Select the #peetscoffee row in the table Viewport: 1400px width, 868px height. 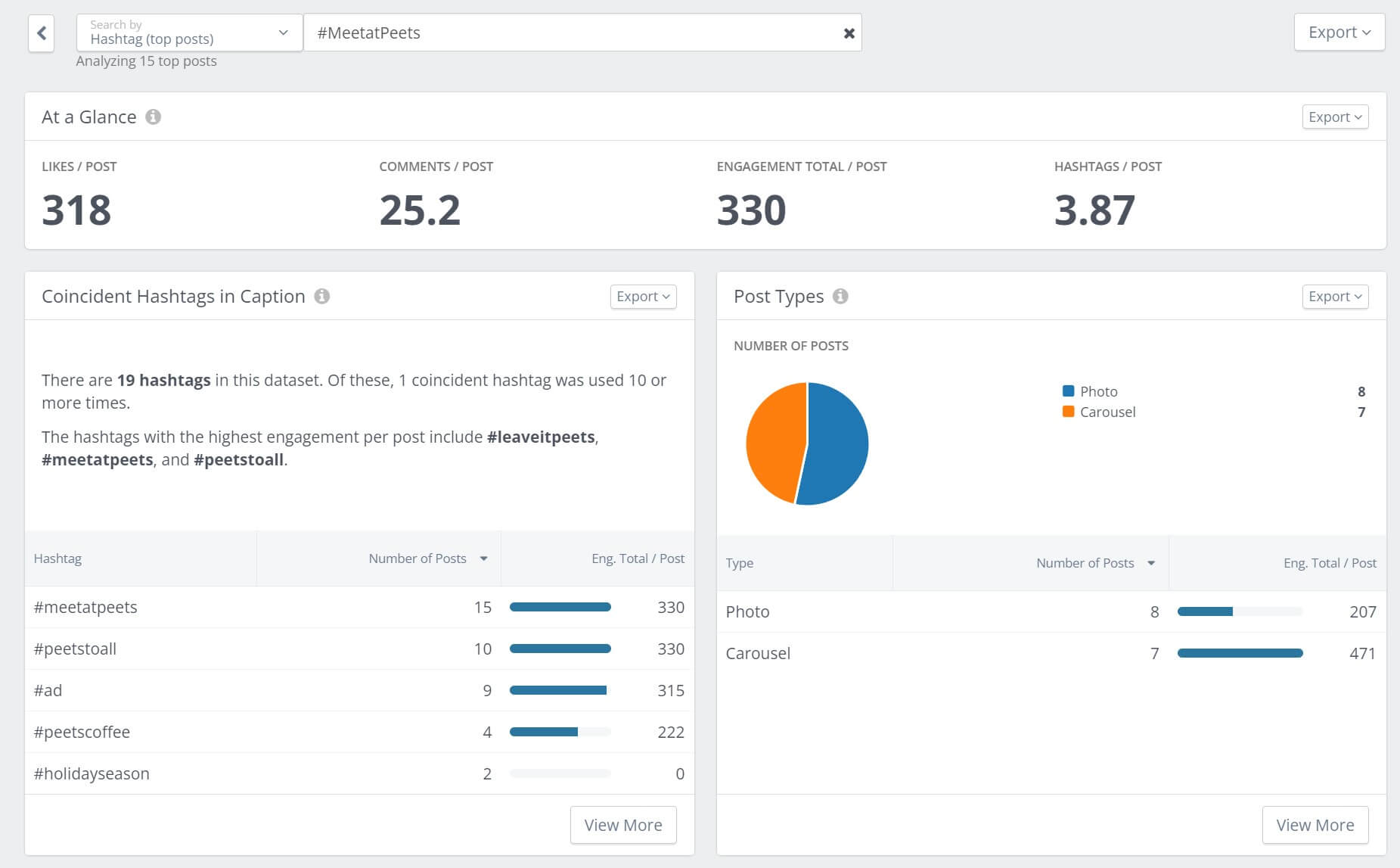(82, 732)
